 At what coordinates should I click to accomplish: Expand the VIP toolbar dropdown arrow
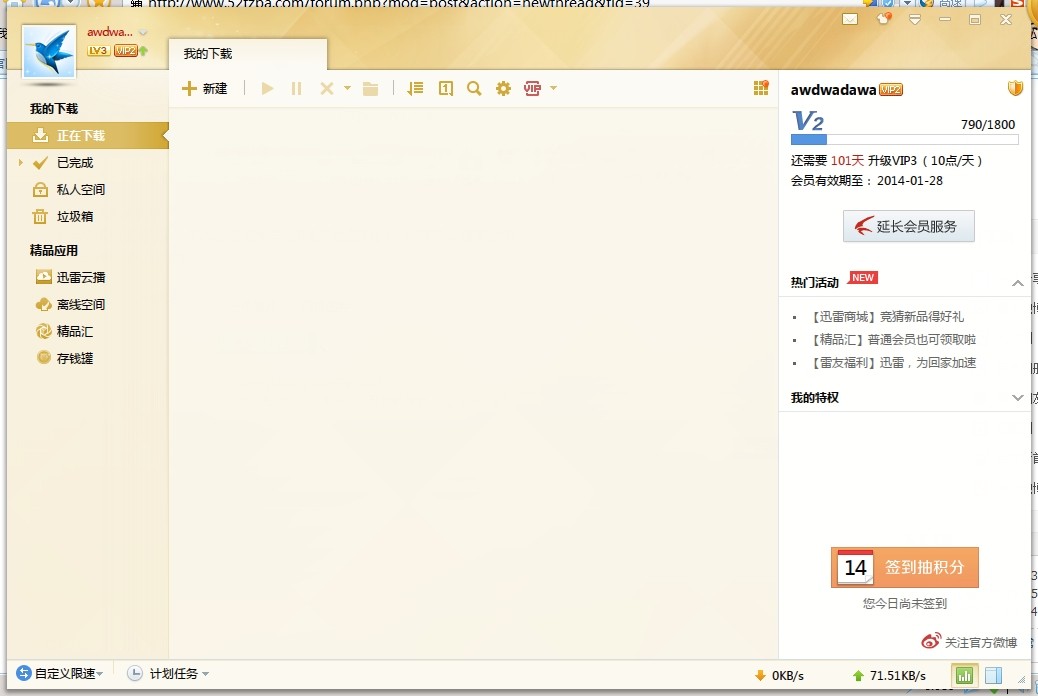click(x=553, y=88)
